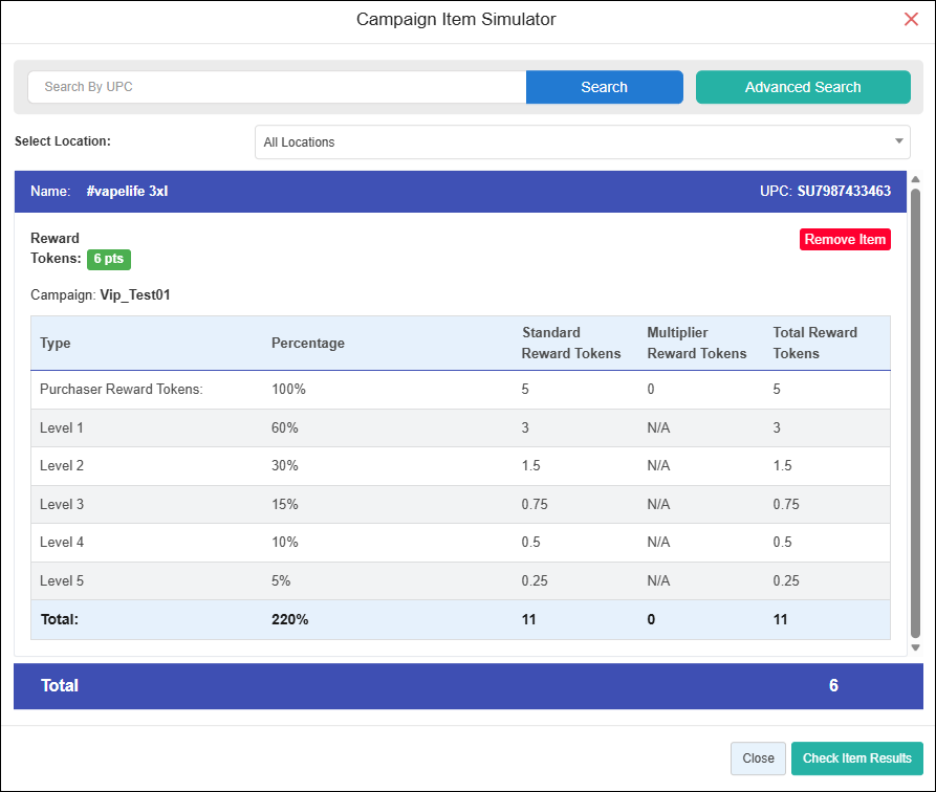The width and height of the screenshot is (936, 792).
Task: Click the UPC SU7987433463 text
Action: point(842,191)
